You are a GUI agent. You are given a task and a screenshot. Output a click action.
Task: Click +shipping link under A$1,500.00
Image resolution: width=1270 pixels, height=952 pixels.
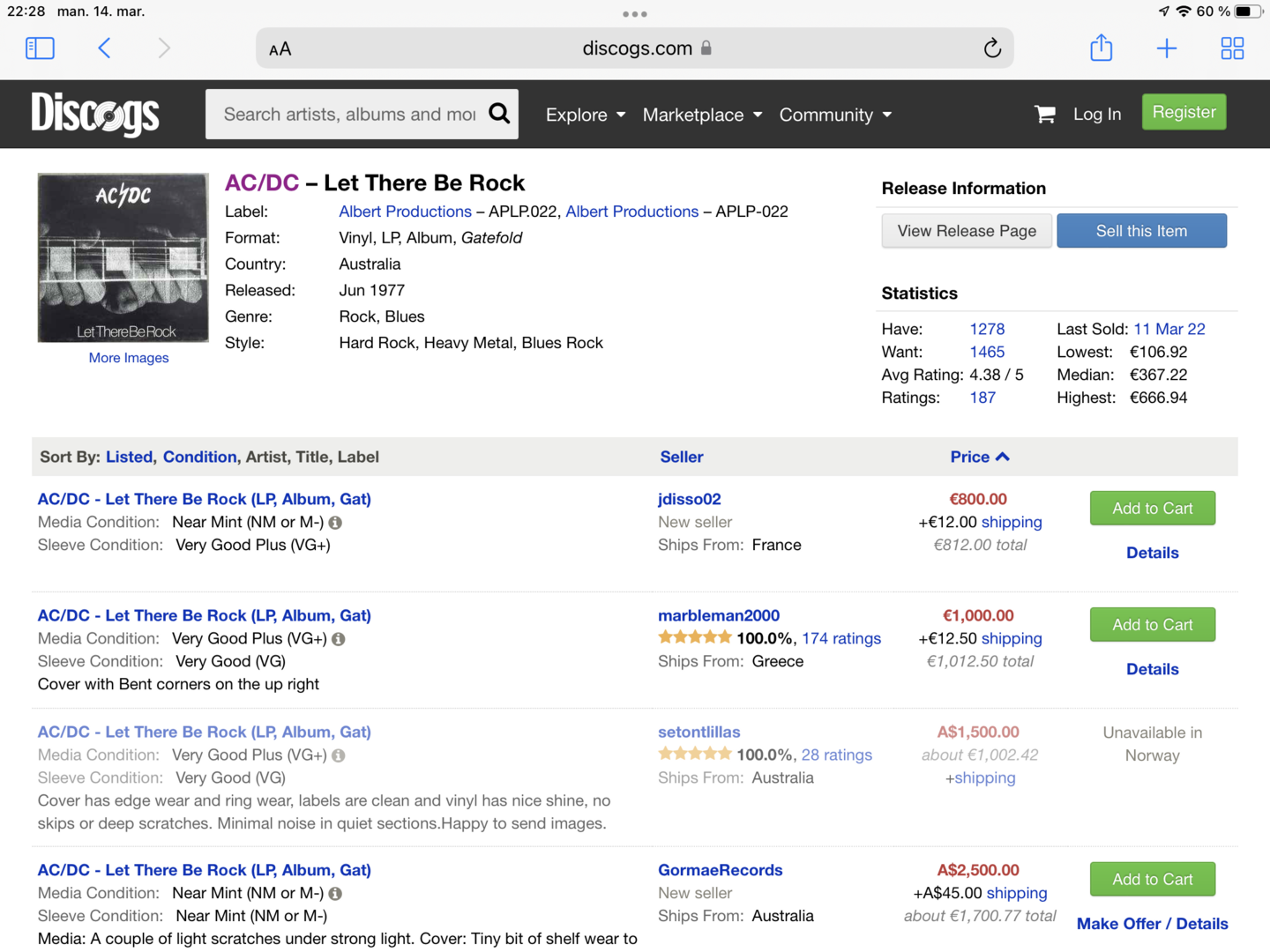pyautogui.click(x=981, y=777)
